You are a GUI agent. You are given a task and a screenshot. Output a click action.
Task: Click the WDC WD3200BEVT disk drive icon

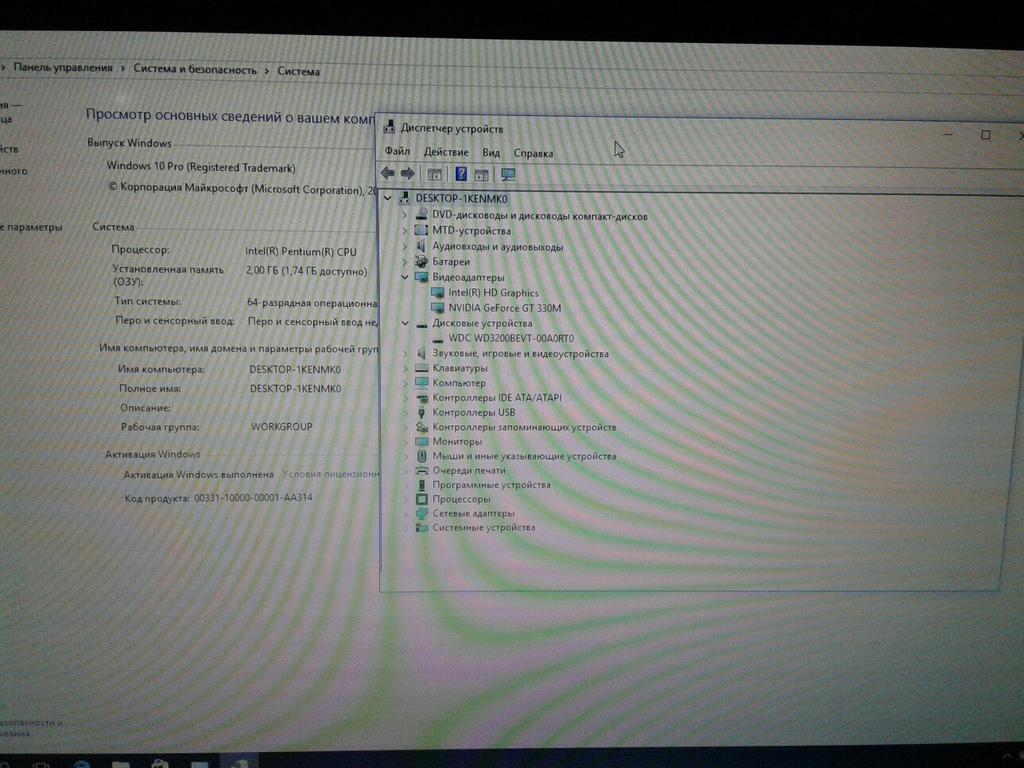point(438,339)
